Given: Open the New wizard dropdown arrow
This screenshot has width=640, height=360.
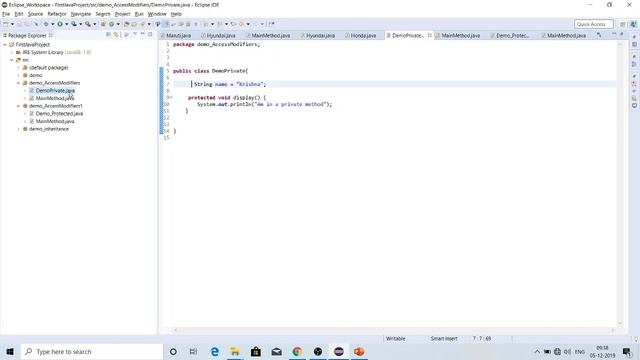Looking at the screenshot, I should tap(12, 24).
